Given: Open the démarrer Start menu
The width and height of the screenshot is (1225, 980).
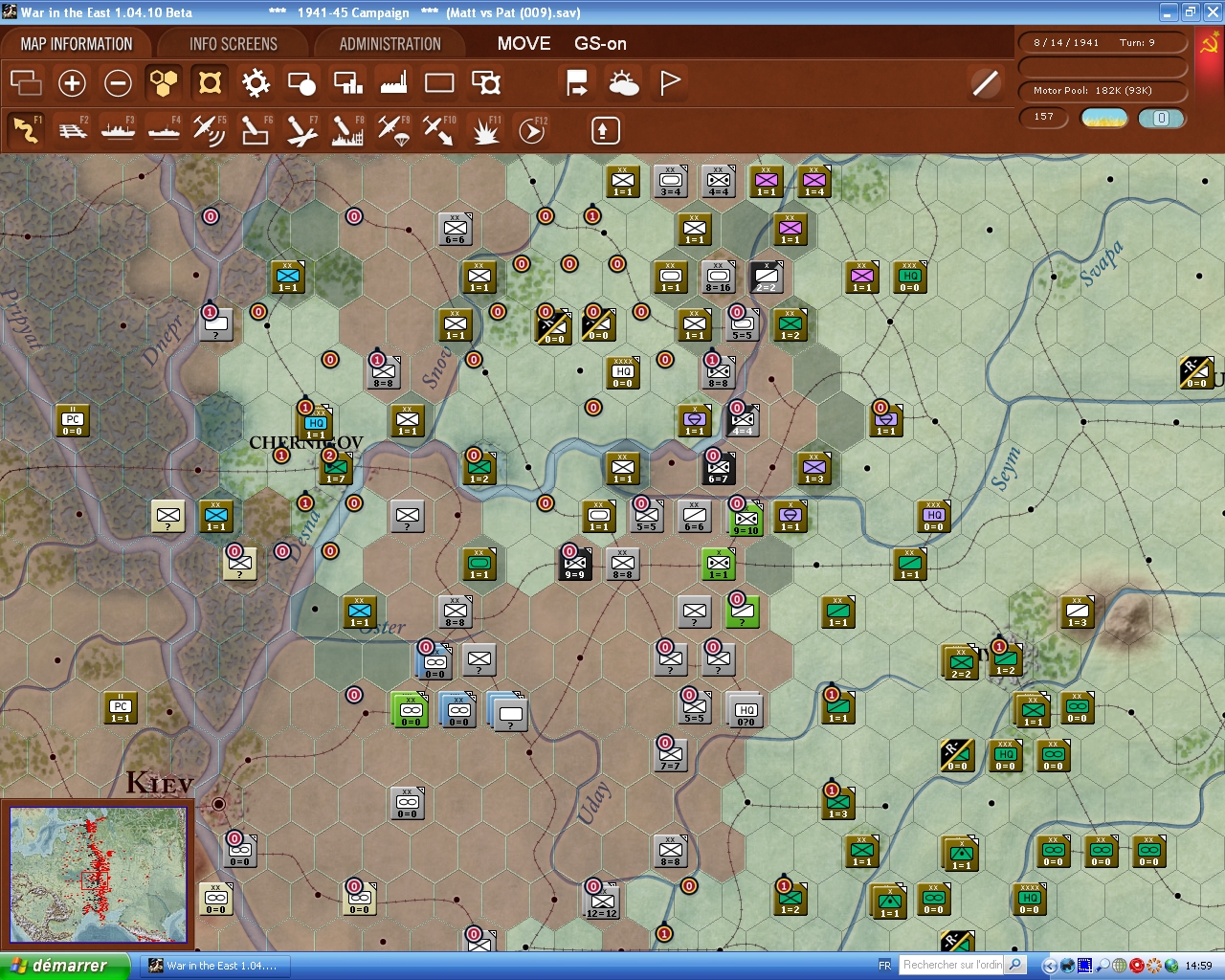Looking at the screenshot, I should point(64,966).
